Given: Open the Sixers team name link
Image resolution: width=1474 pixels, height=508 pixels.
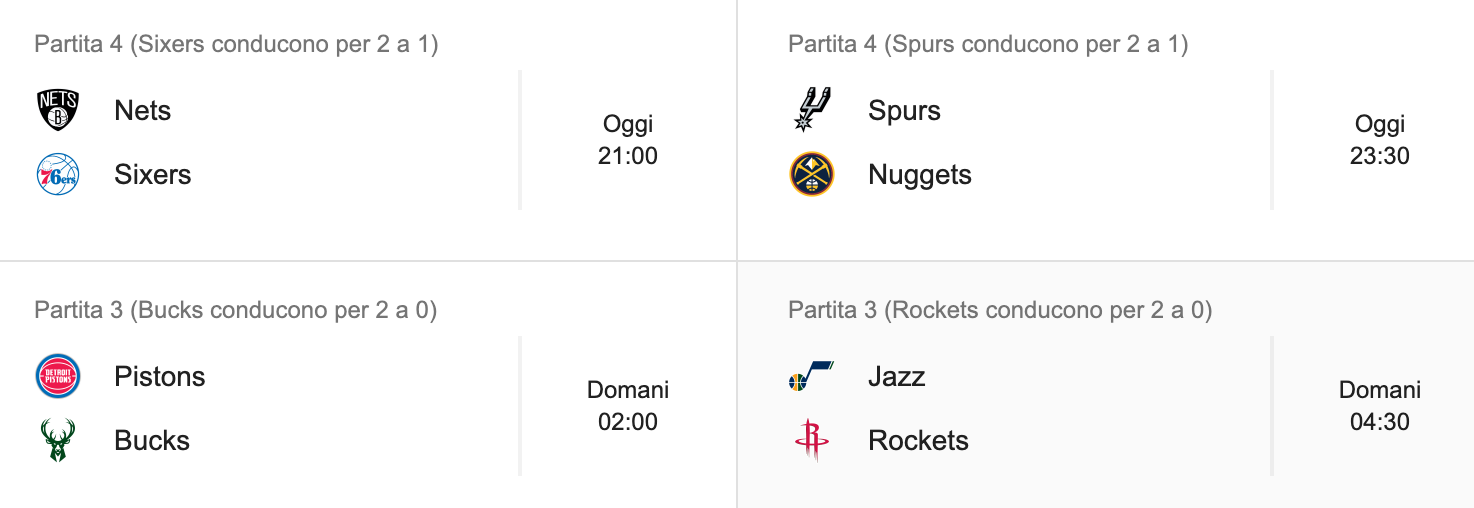Looking at the screenshot, I should coord(153,174).
